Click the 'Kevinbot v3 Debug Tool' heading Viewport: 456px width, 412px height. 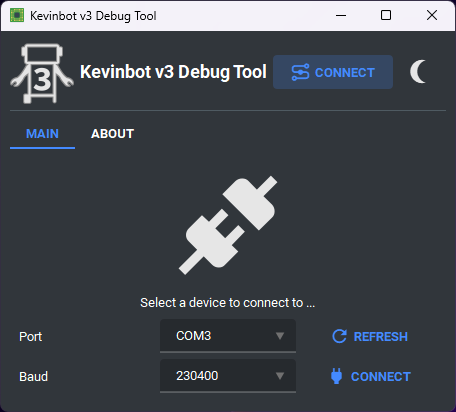(x=173, y=72)
